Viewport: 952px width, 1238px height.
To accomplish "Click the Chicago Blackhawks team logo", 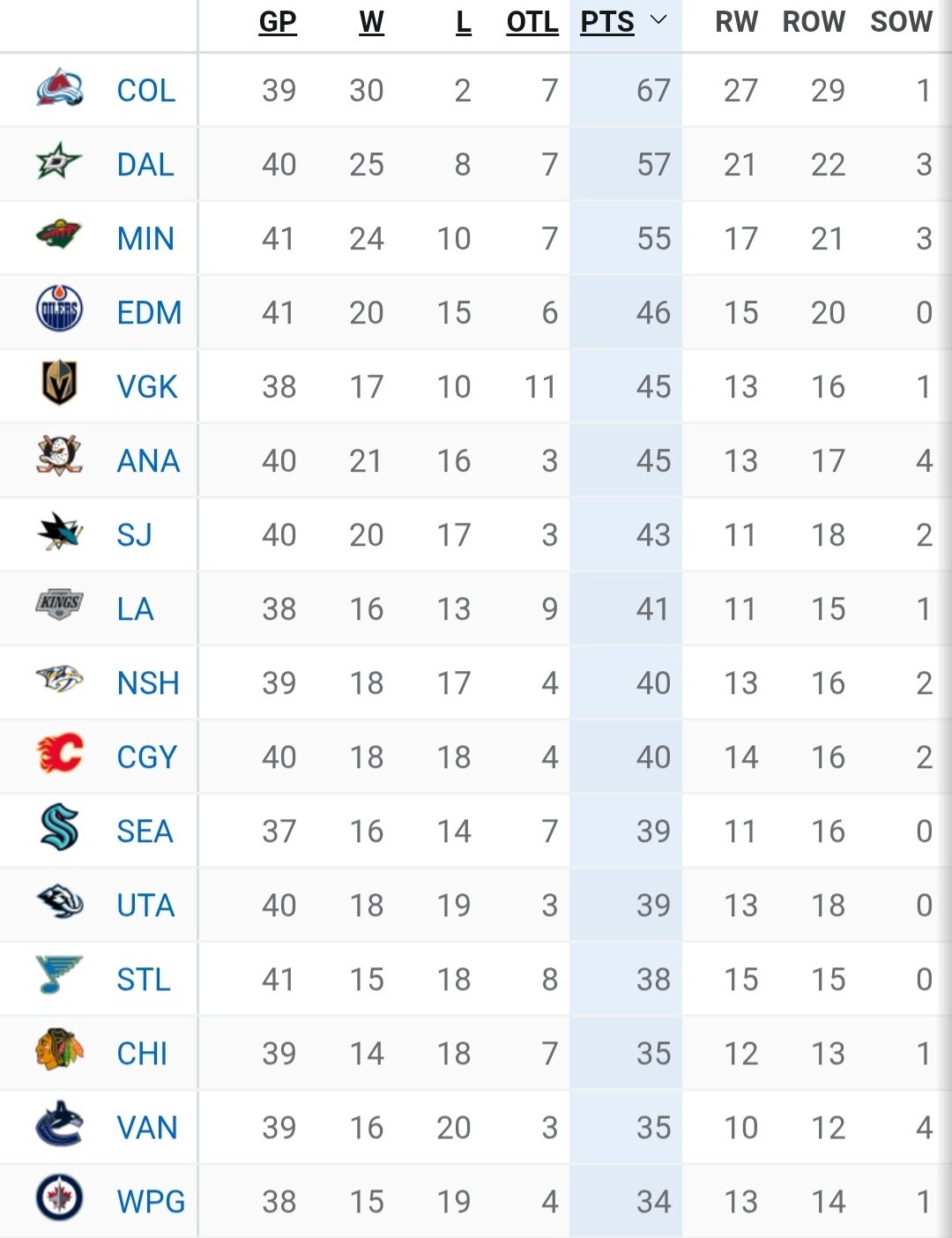I will coord(59,1050).
